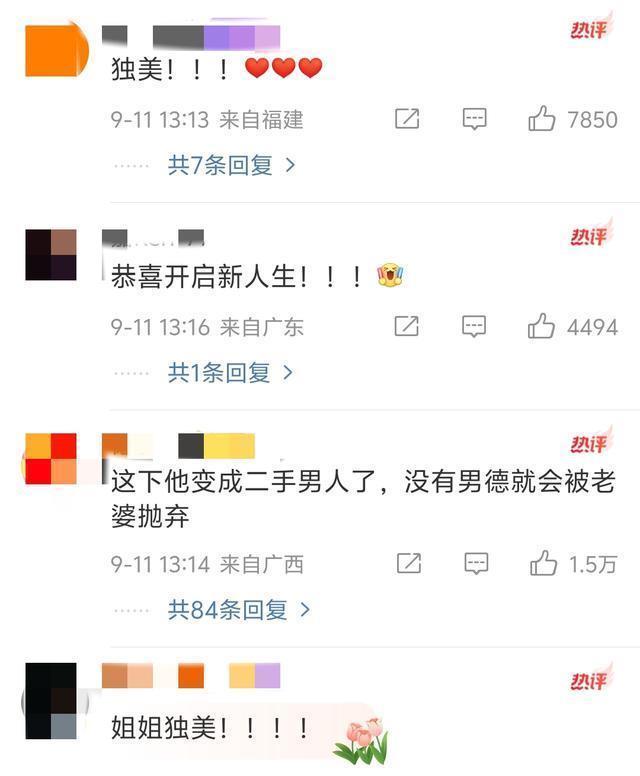Open username above 这下他变成二手男人了 comment
640x776 pixels.
tap(178, 445)
